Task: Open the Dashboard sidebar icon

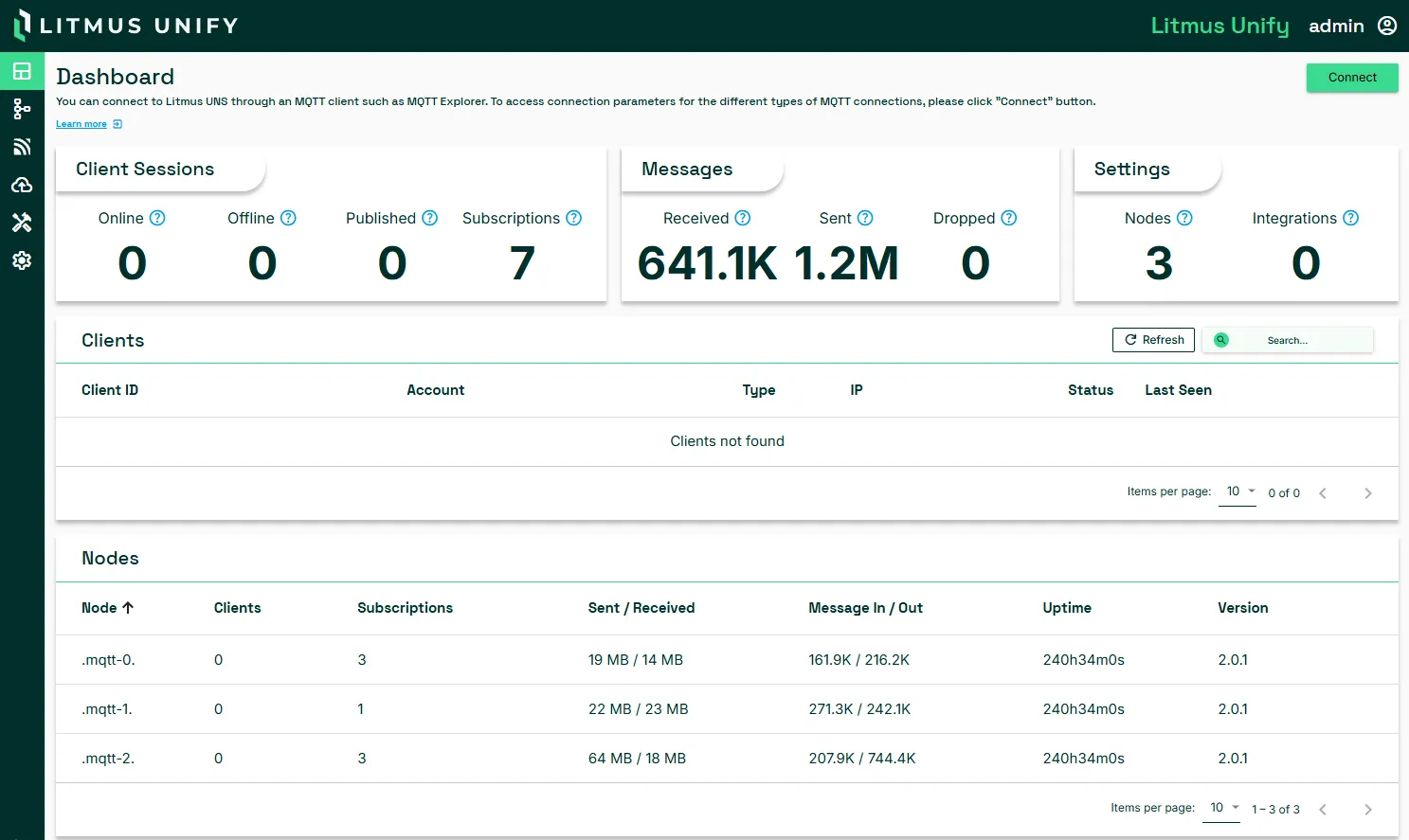Action: pyautogui.click(x=22, y=71)
